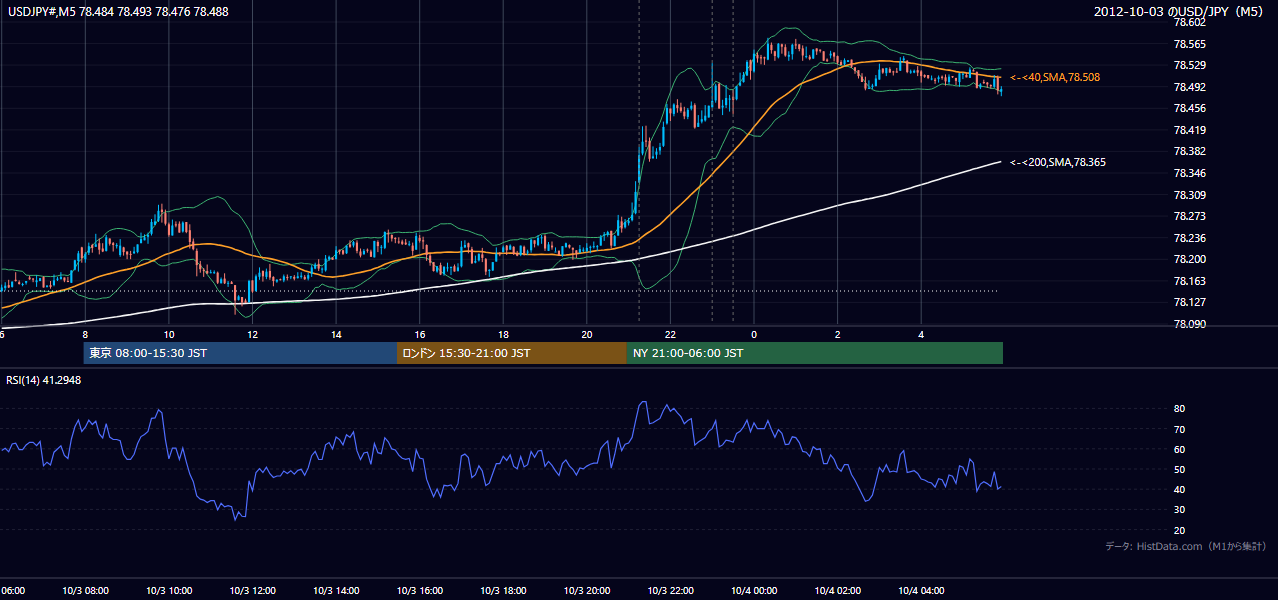
Task: Click RSI axis level 80
Action: [x=1179, y=409]
